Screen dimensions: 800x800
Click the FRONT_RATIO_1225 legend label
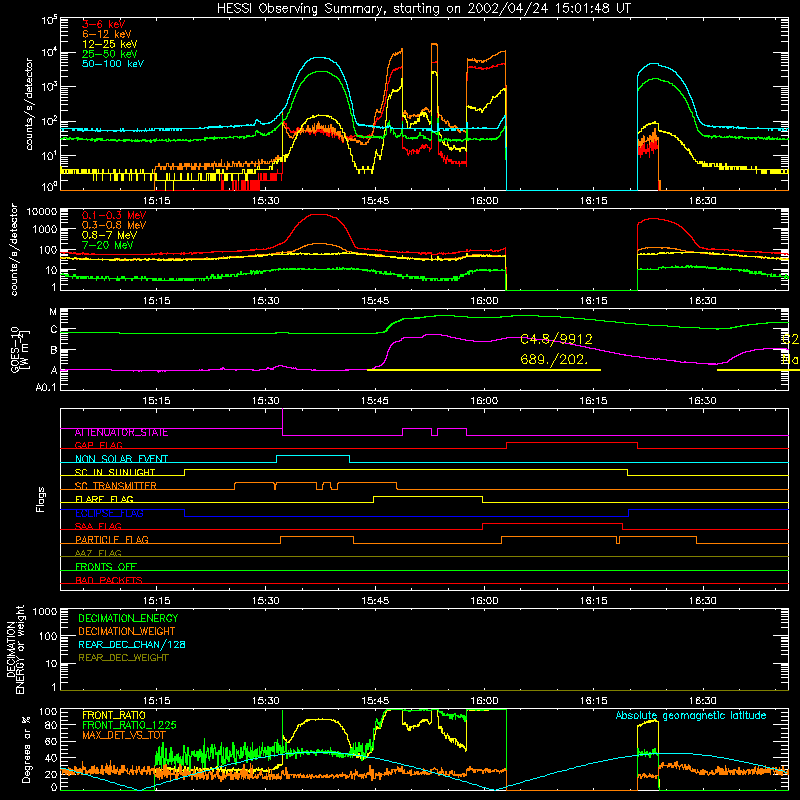tap(129, 725)
